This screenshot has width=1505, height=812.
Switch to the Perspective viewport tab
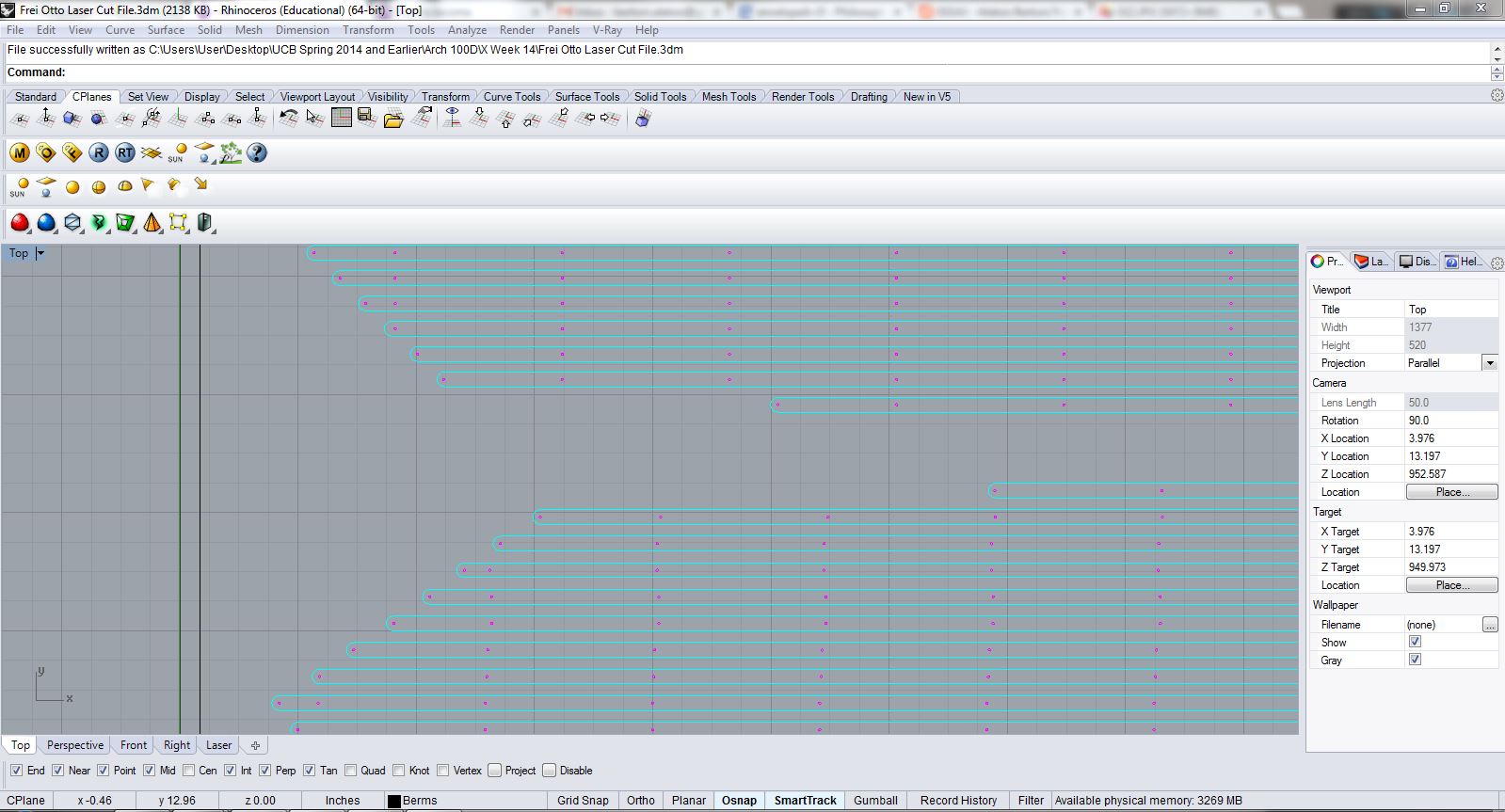[75, 745]
